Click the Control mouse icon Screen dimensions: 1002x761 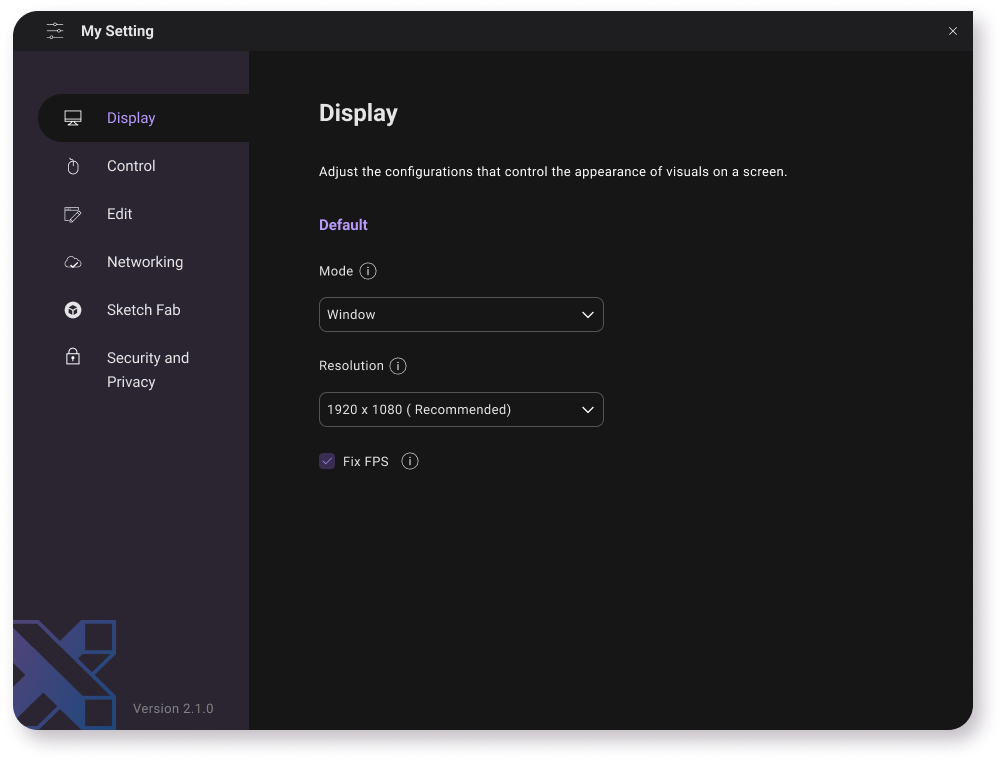click(73, 167)
